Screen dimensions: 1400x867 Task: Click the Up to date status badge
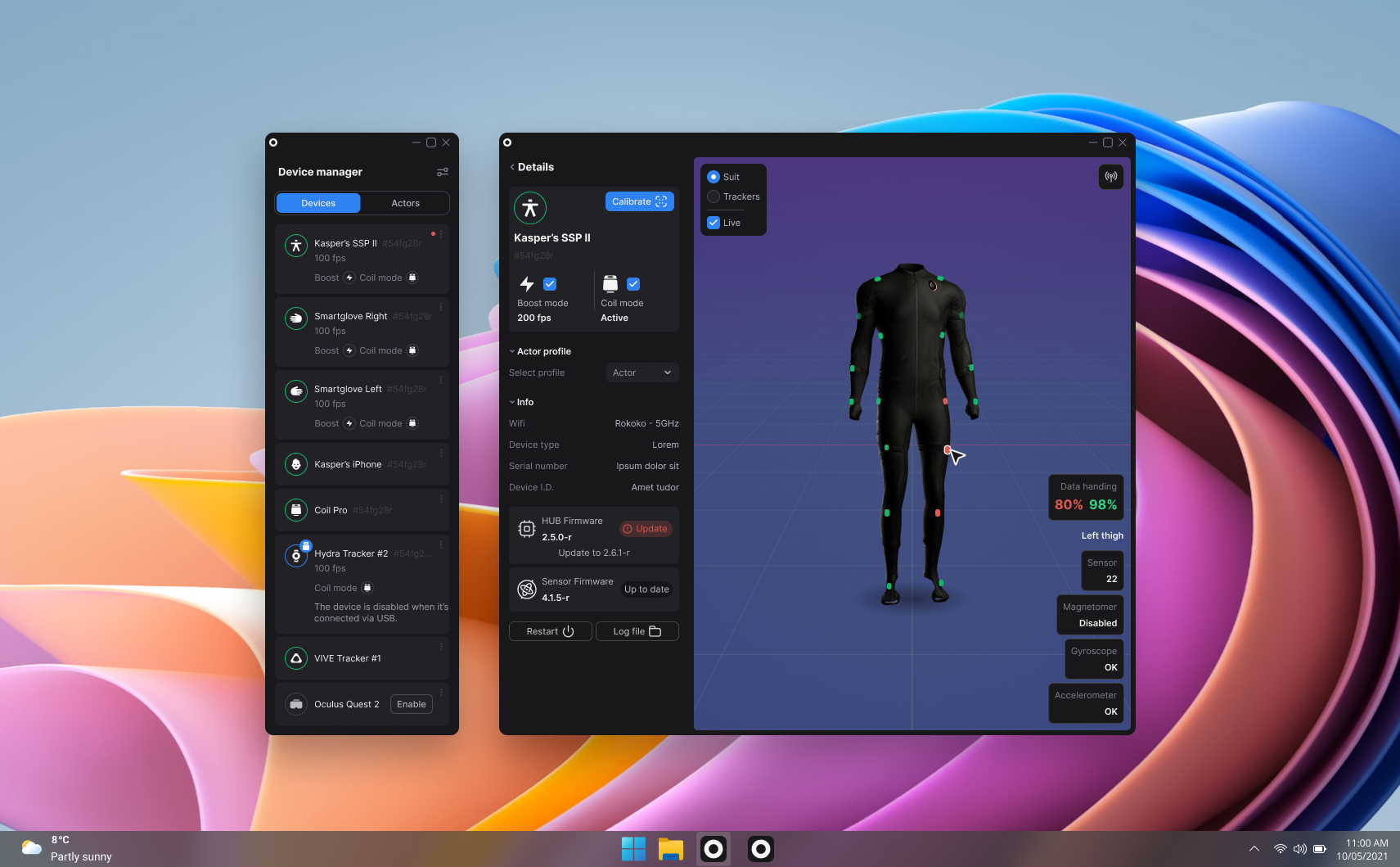(646, 589)
